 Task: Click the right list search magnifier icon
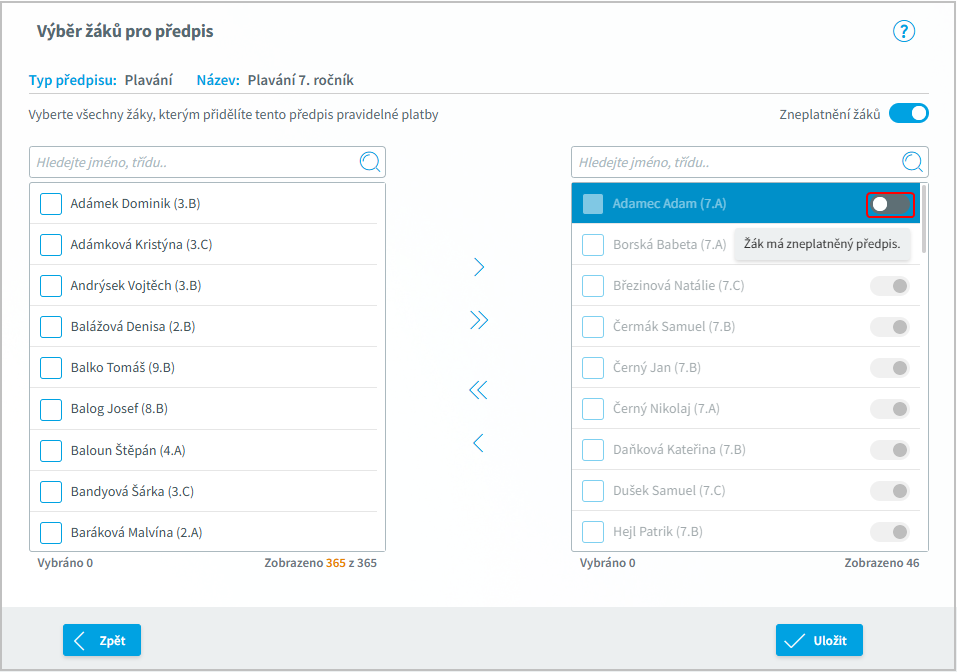pyautogui.click(x=912, y=162)
